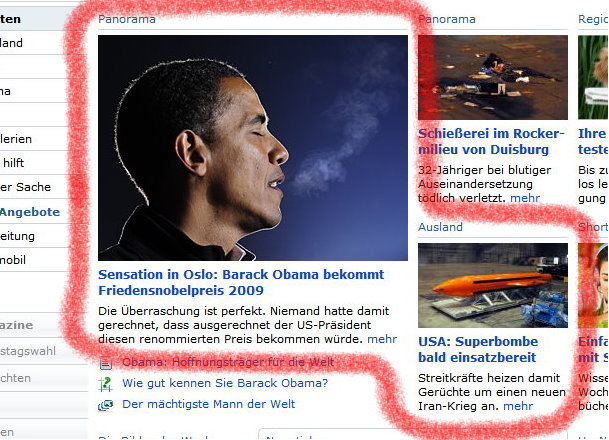Open the Duisburg shooting scene thumbnail
The height and width of the screenshot is (440, 609).
pos(493,77)
